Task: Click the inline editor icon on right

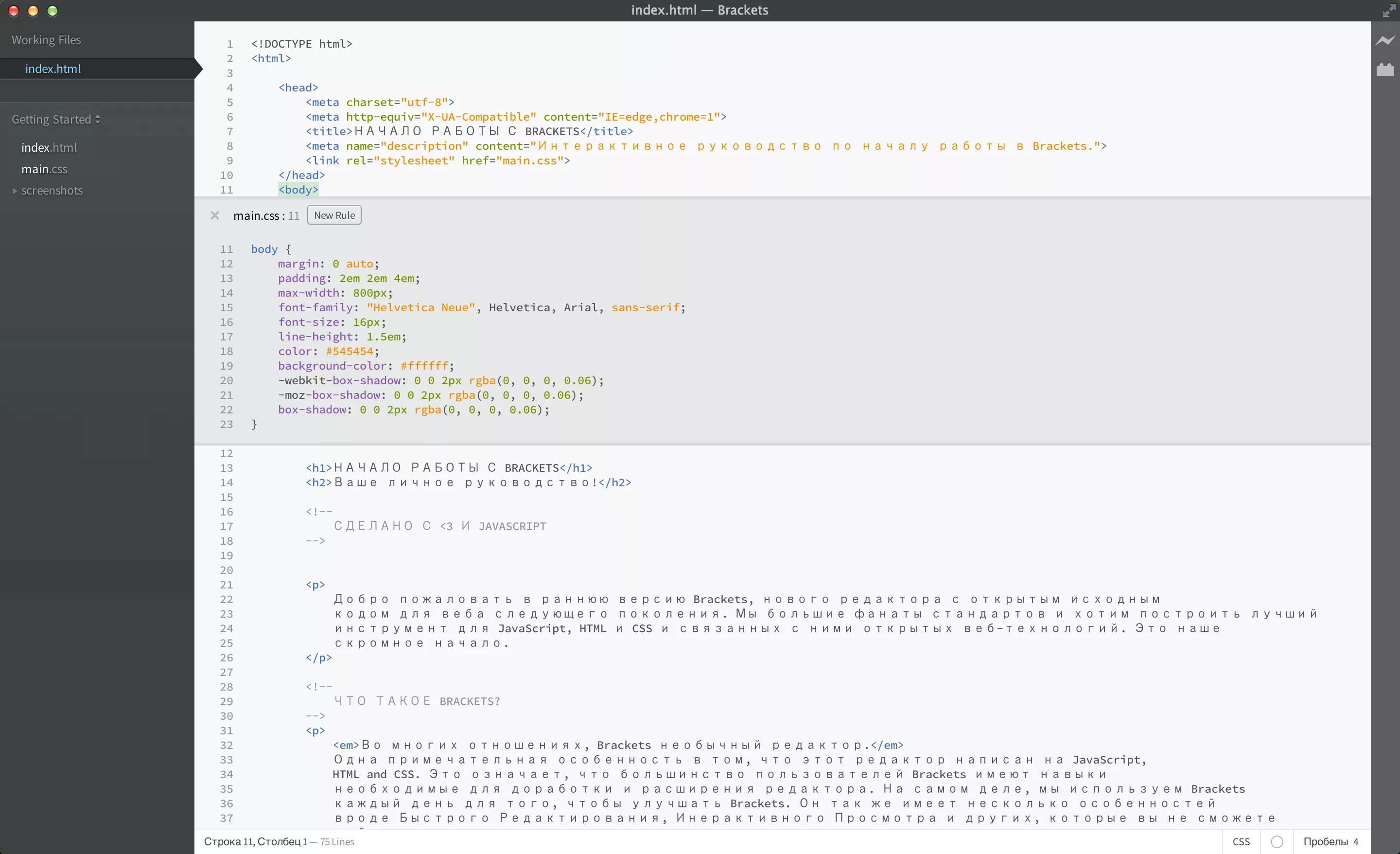Action: (x=1385, y=70)
